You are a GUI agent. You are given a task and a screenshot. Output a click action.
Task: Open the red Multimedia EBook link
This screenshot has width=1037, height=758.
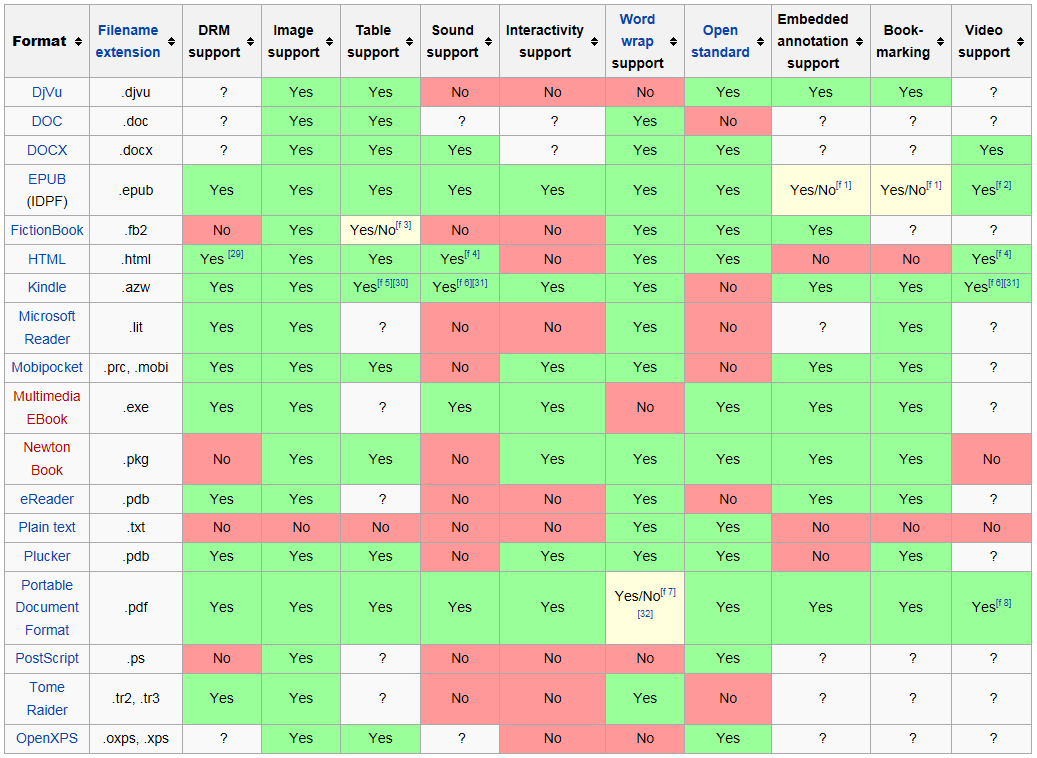coord(47,407)
